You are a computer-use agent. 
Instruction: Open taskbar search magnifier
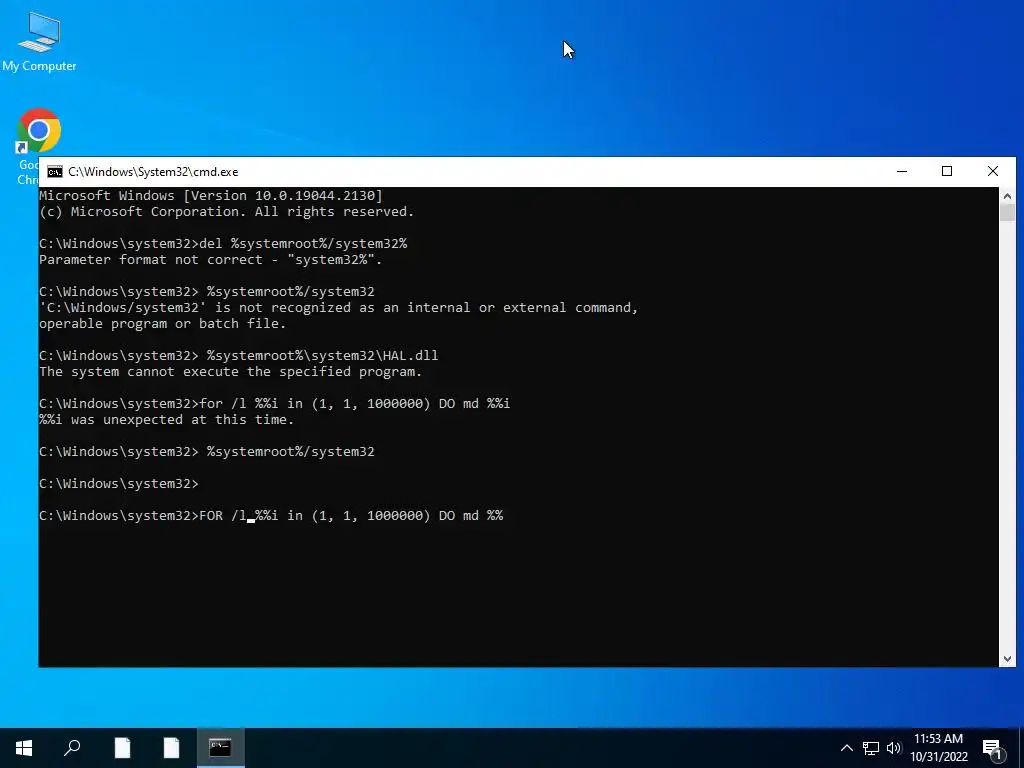[x=72, y=748]
